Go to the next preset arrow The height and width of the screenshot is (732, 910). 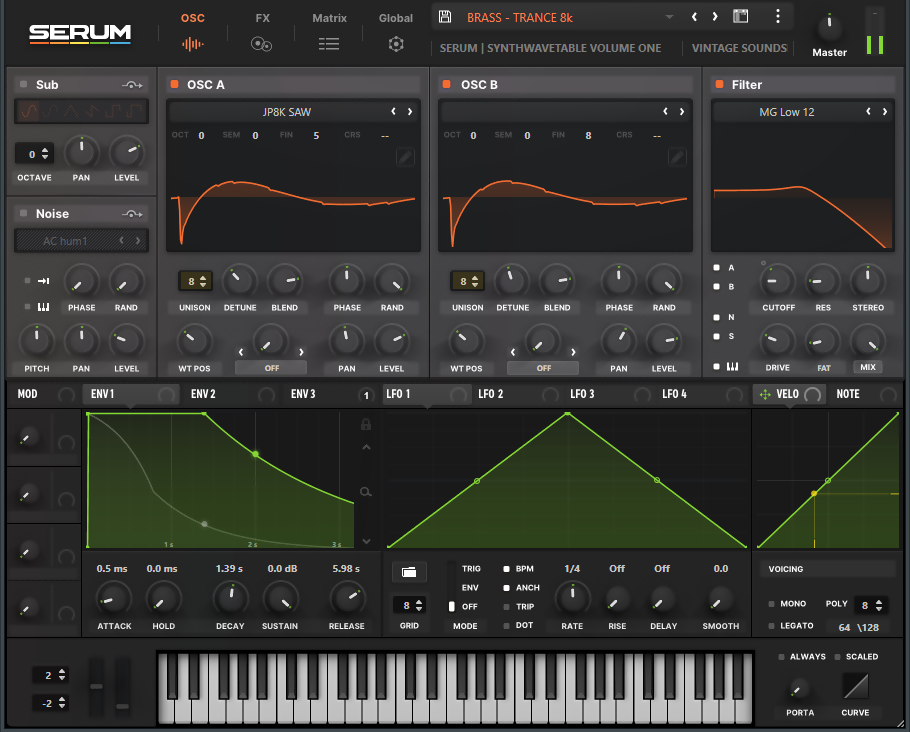[x=715, y=17]
